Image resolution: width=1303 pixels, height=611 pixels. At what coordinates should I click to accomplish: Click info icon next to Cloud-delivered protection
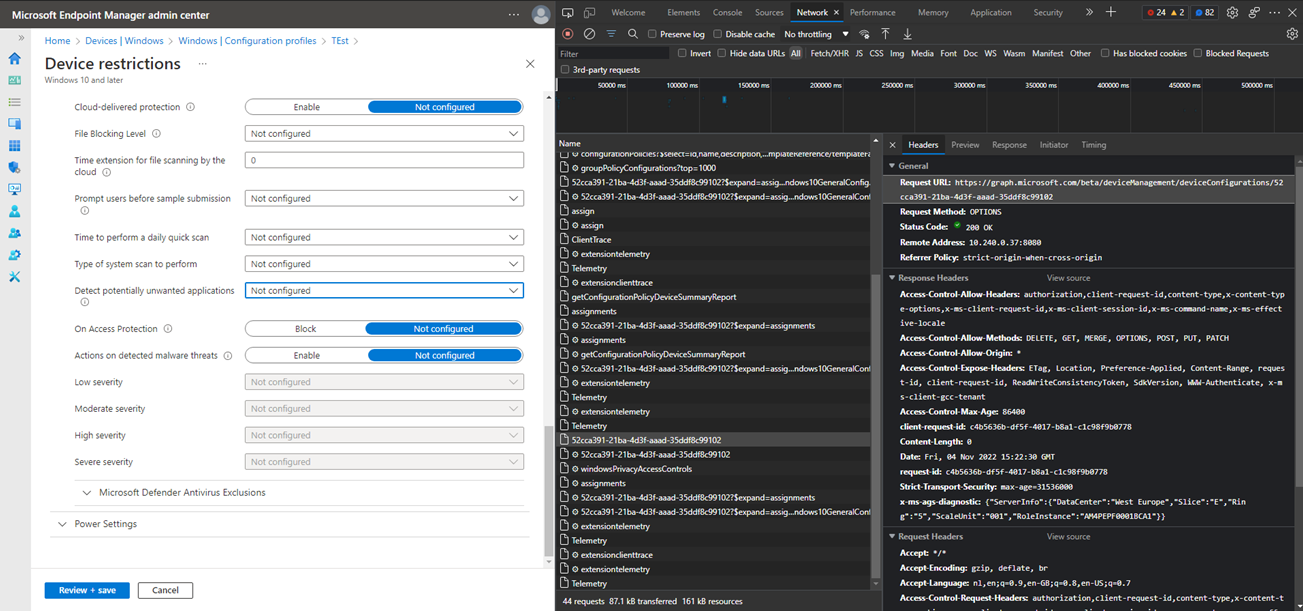click(190, 107)
